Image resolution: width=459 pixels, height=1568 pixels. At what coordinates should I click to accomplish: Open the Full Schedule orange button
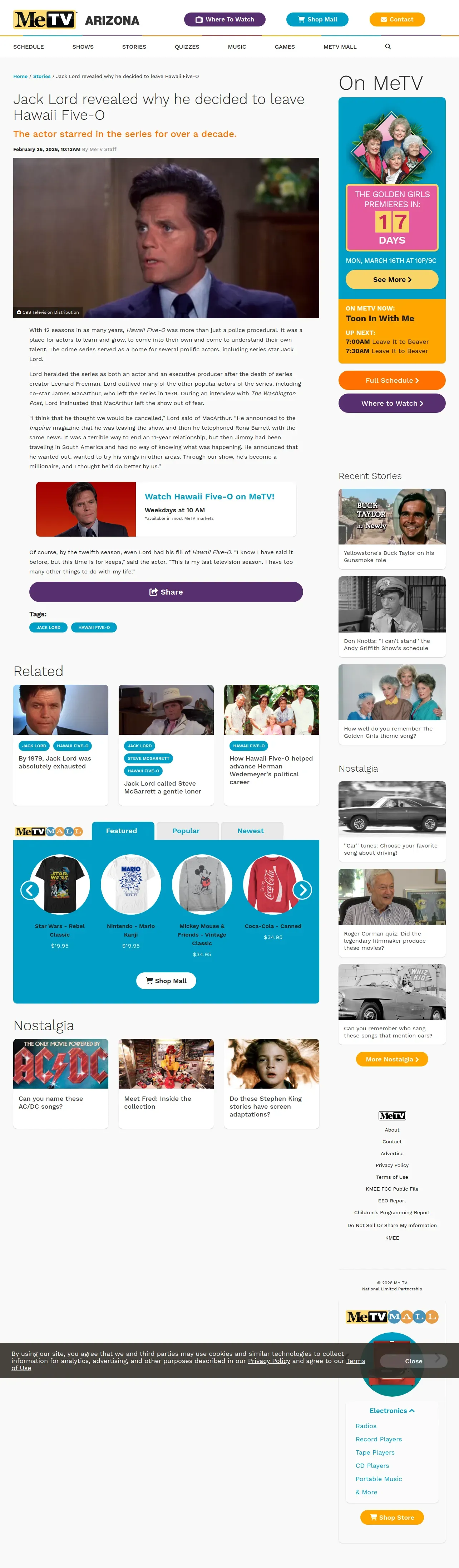tap(392, 380)
